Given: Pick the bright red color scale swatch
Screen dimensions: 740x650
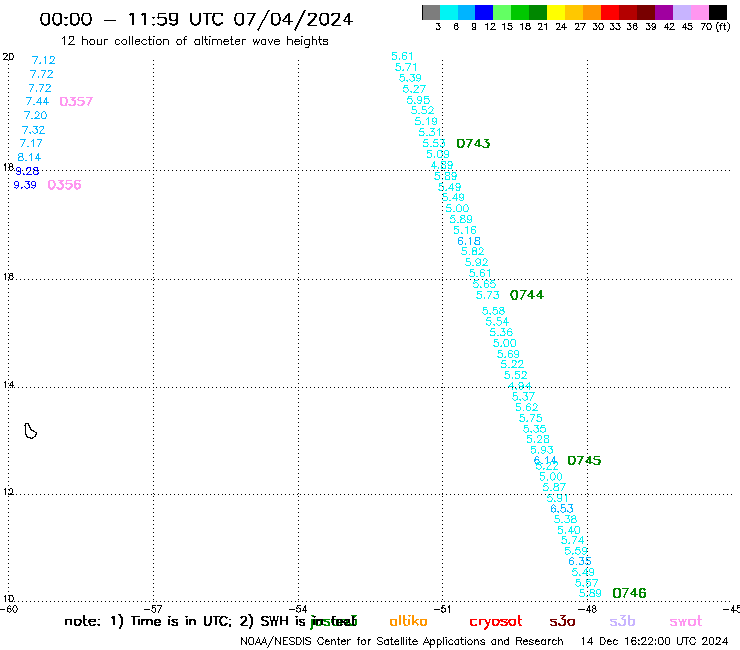Looking at the screenshot, I should pyautogui.click(x=610, y=12).
